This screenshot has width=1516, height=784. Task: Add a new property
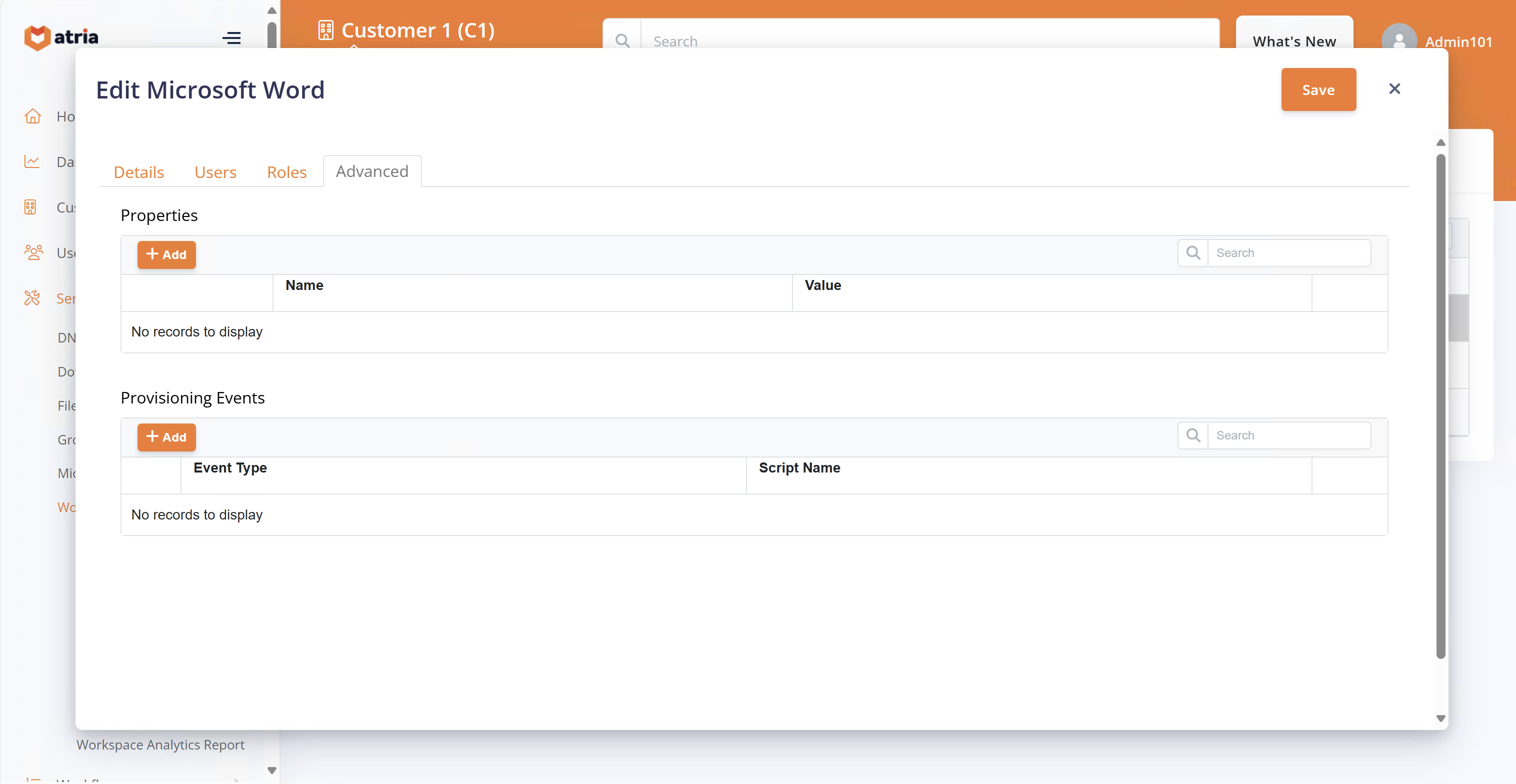pos(166,255)
